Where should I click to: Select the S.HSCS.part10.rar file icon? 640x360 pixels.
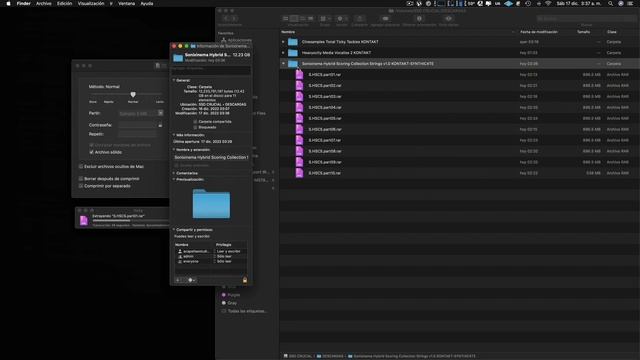299,173
